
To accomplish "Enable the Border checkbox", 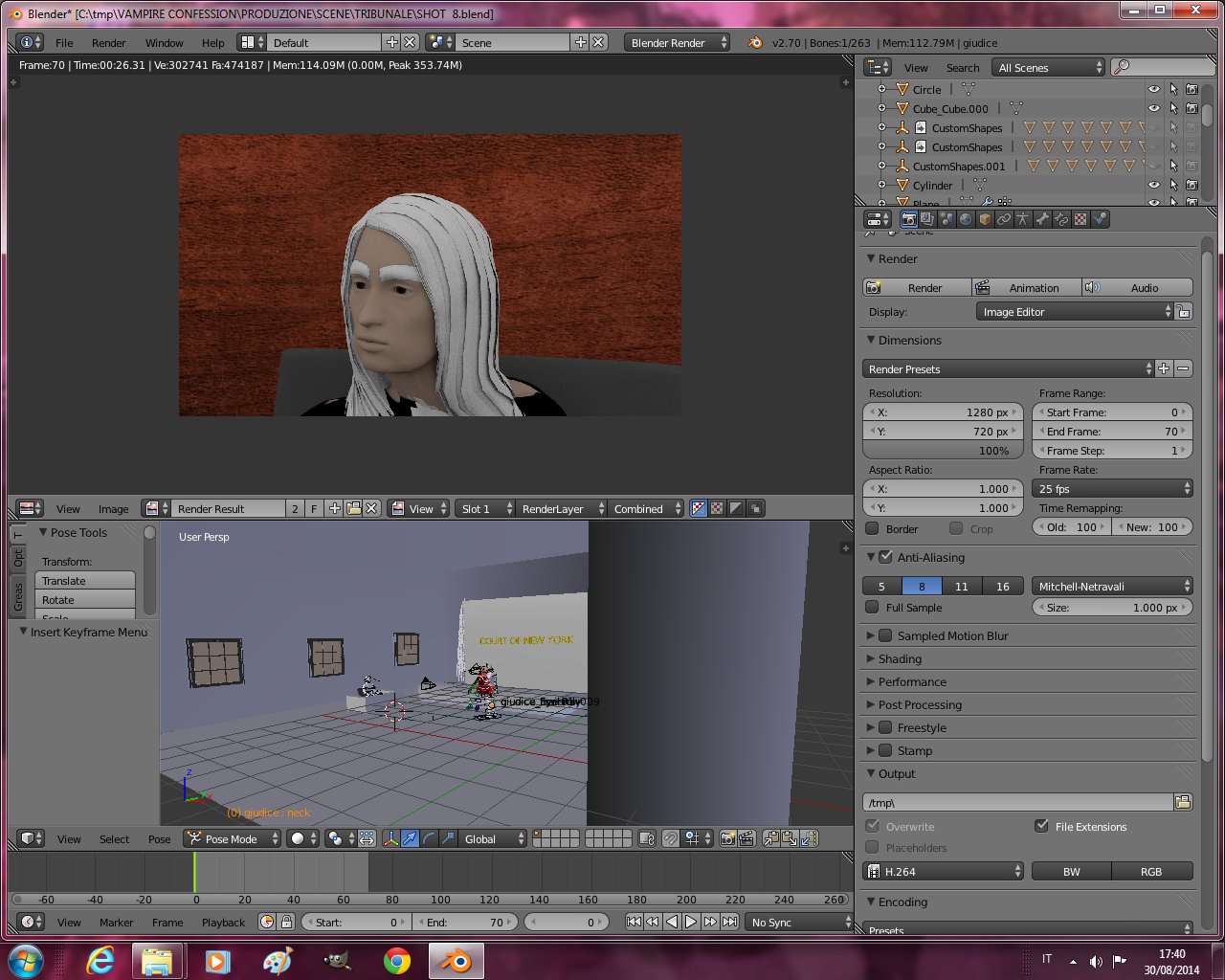I will tap(872, 528).
